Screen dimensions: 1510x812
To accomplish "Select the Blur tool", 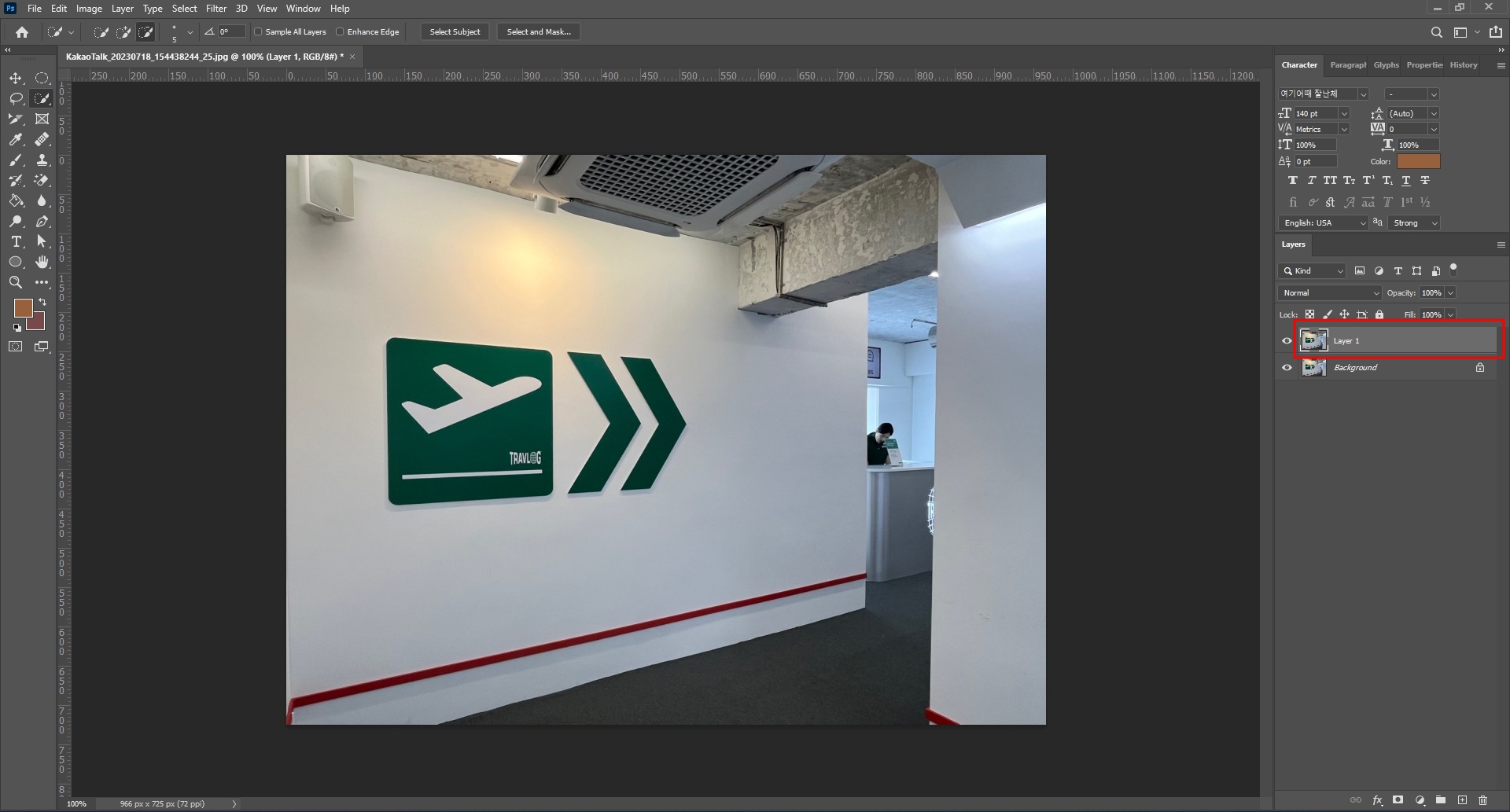I will pos(42,200).
